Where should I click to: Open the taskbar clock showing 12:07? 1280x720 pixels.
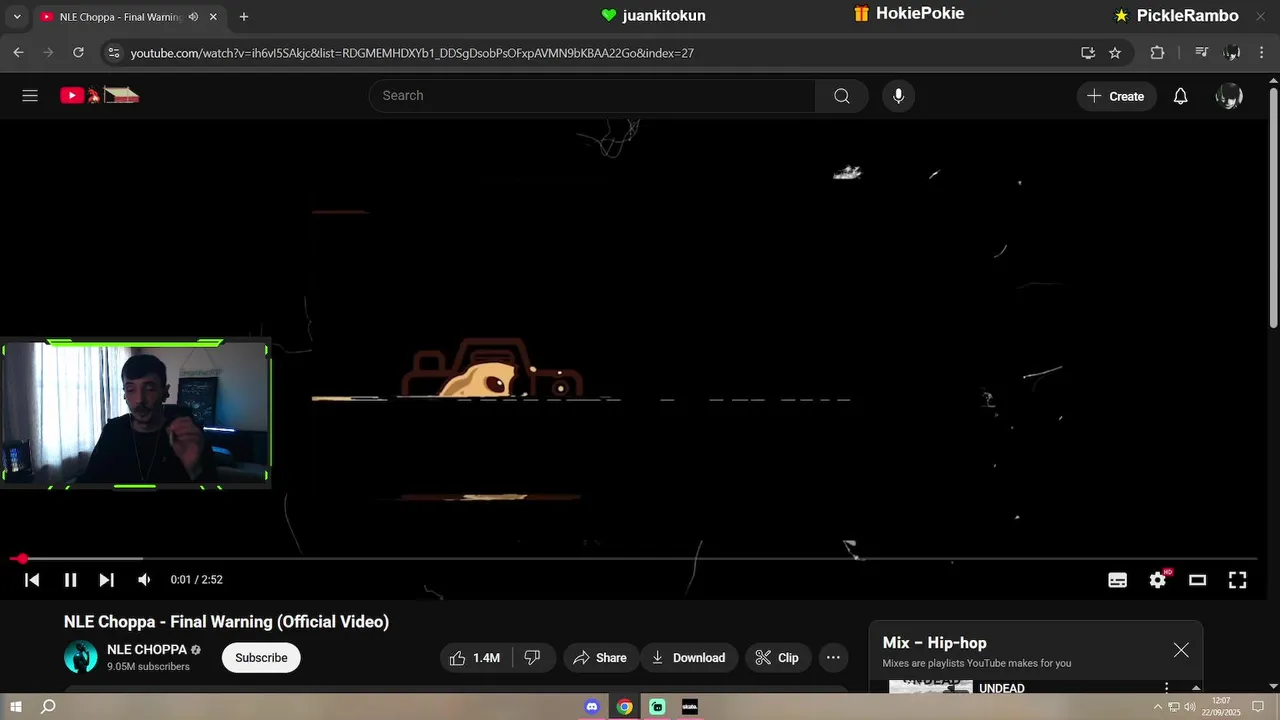[1221, 707]
